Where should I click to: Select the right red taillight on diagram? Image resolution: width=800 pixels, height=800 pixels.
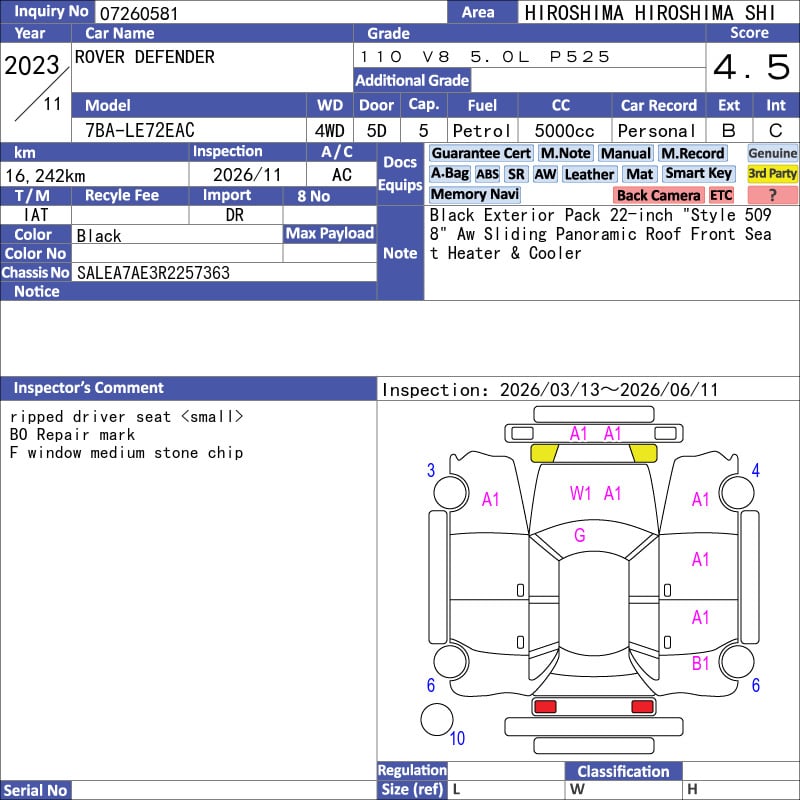coord(643,707)
